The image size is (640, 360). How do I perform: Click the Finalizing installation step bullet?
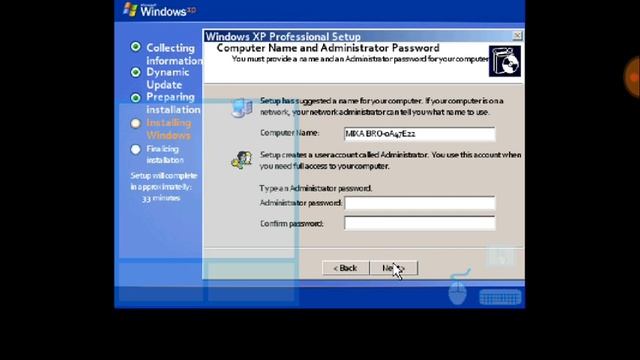pos(136,149)
